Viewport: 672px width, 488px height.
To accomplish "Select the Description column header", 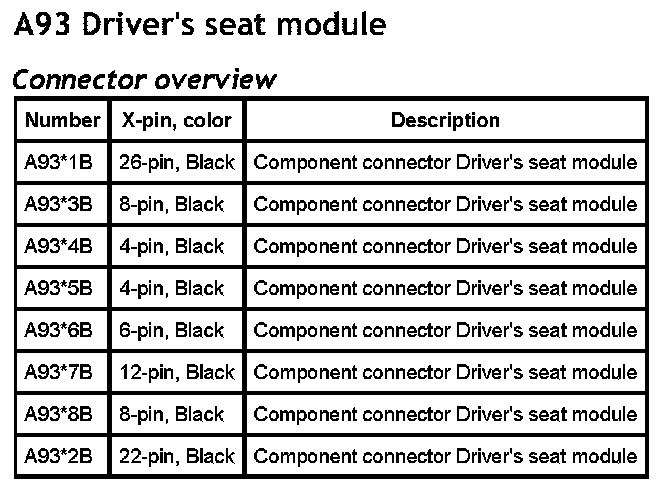I will pos(445,121).
